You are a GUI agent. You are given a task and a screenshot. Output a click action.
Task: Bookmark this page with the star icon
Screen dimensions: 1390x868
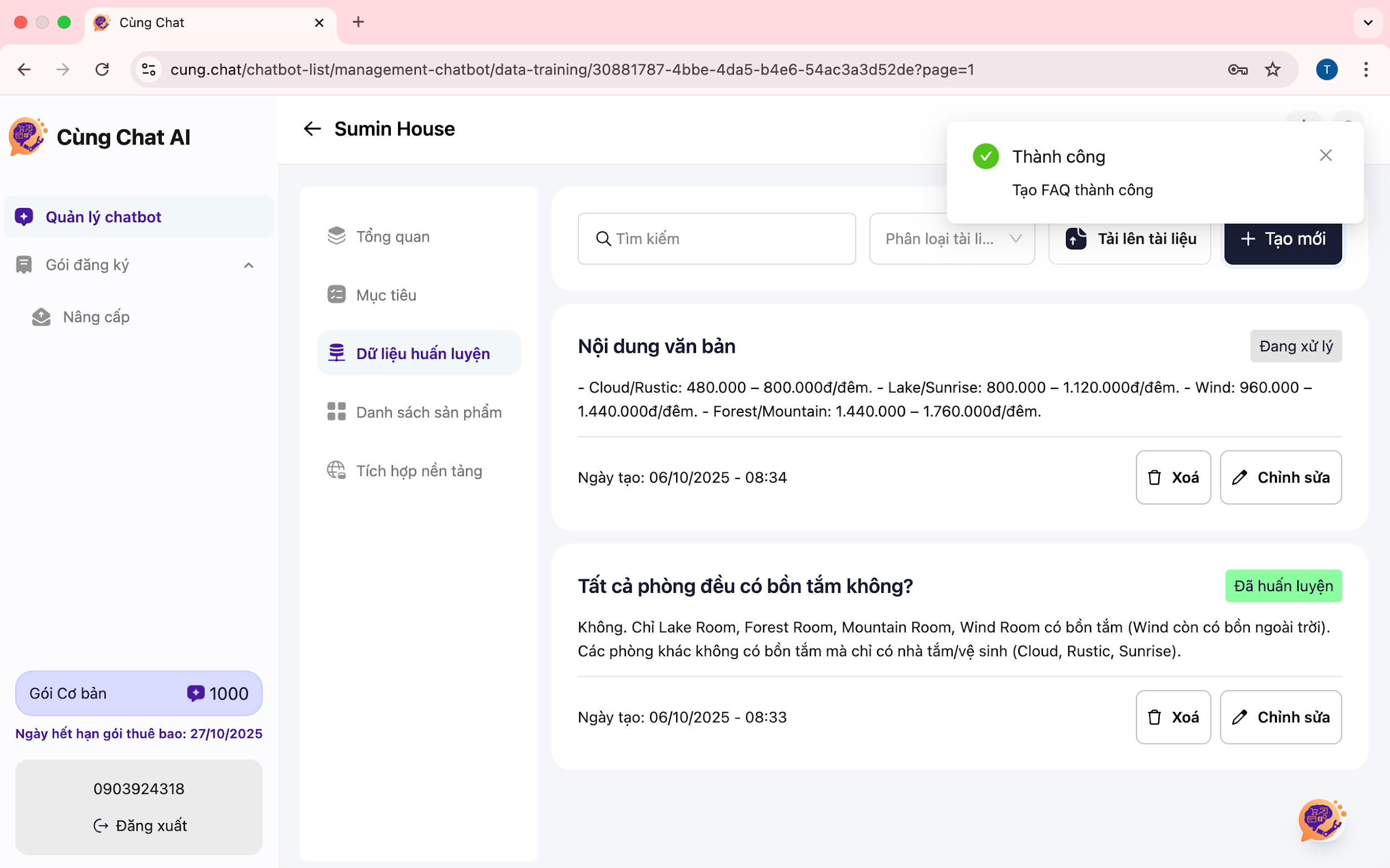1272,69
